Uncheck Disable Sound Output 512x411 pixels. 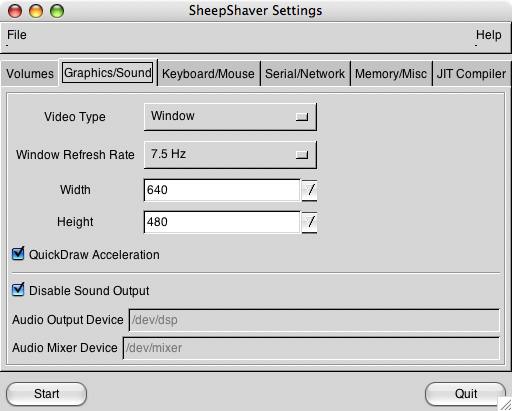tap(18, 290)
